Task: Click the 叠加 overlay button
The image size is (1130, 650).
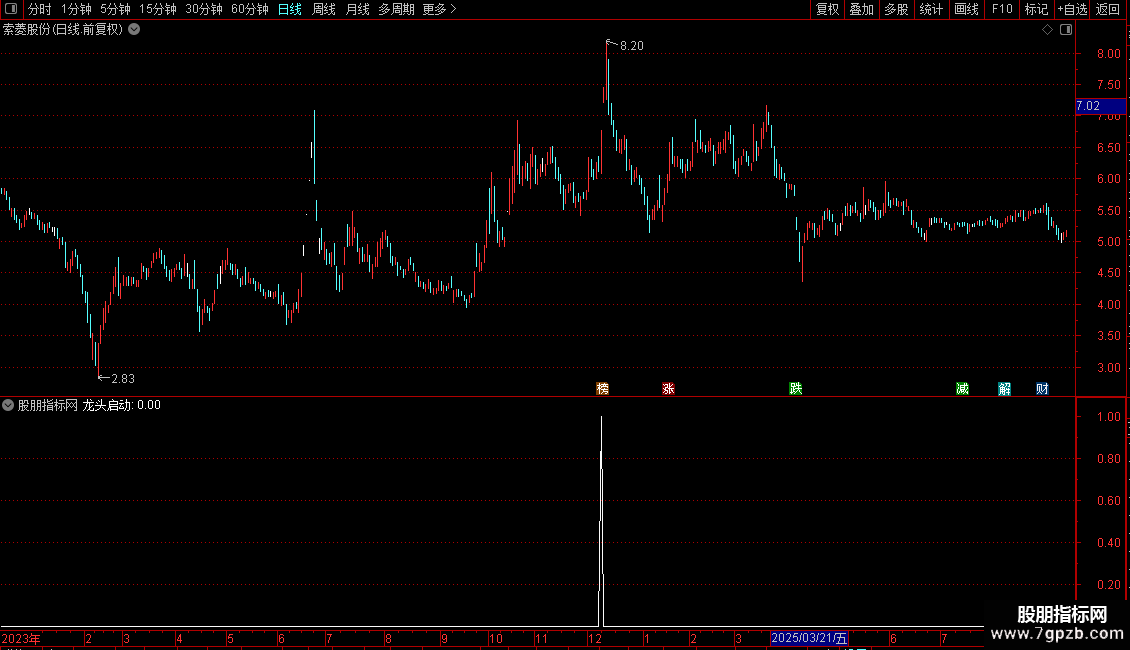Action: [x=861, y=9]
